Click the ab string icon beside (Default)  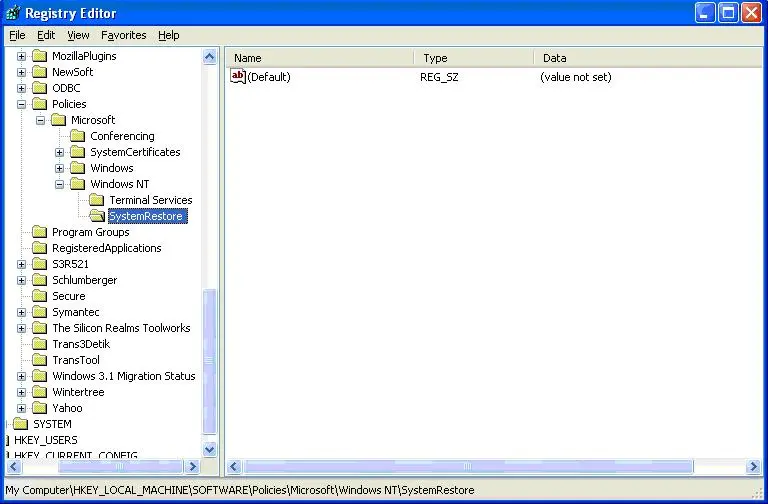(238, 77)
